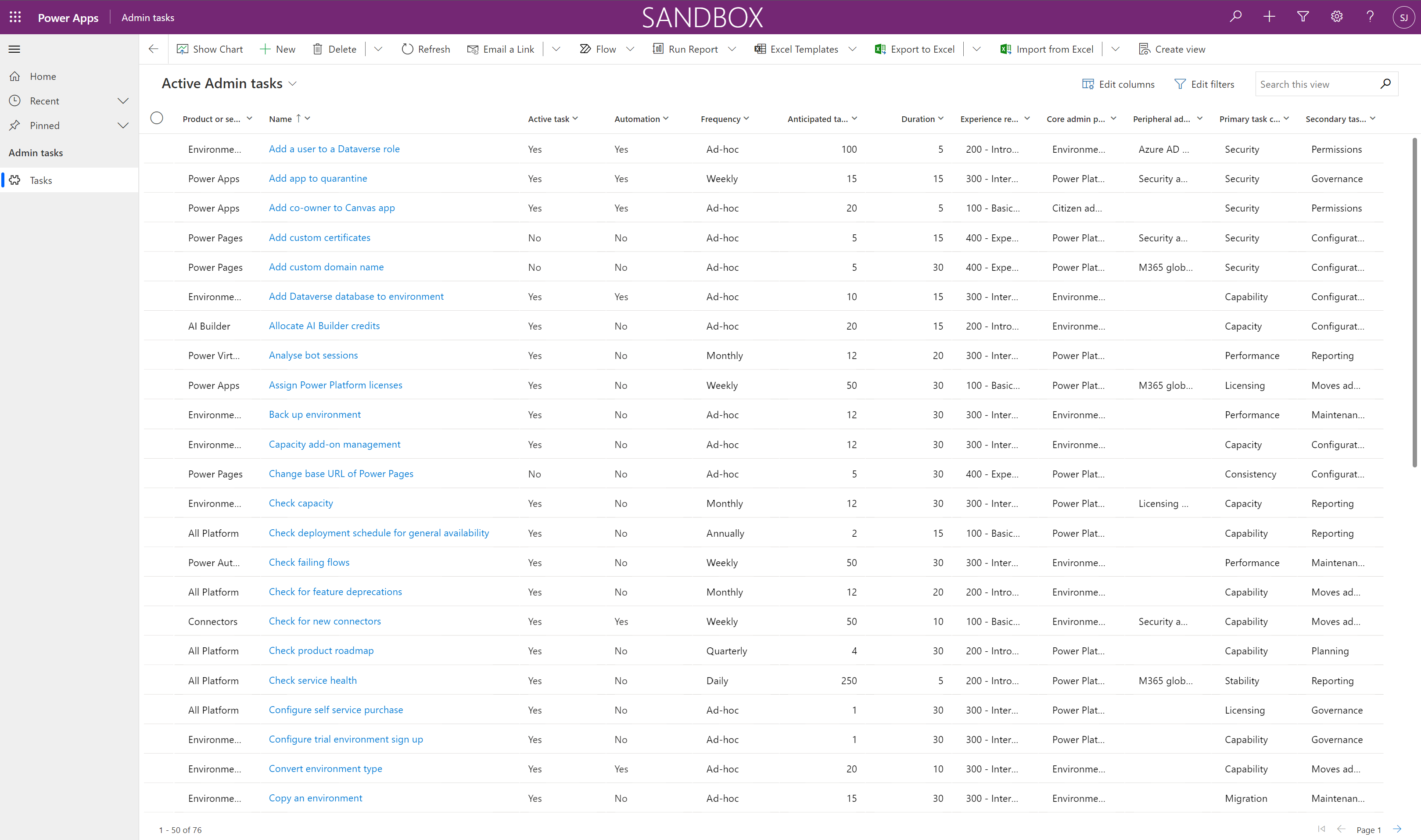
Task: Click the Check service health link
Action: tap(312, 680)
